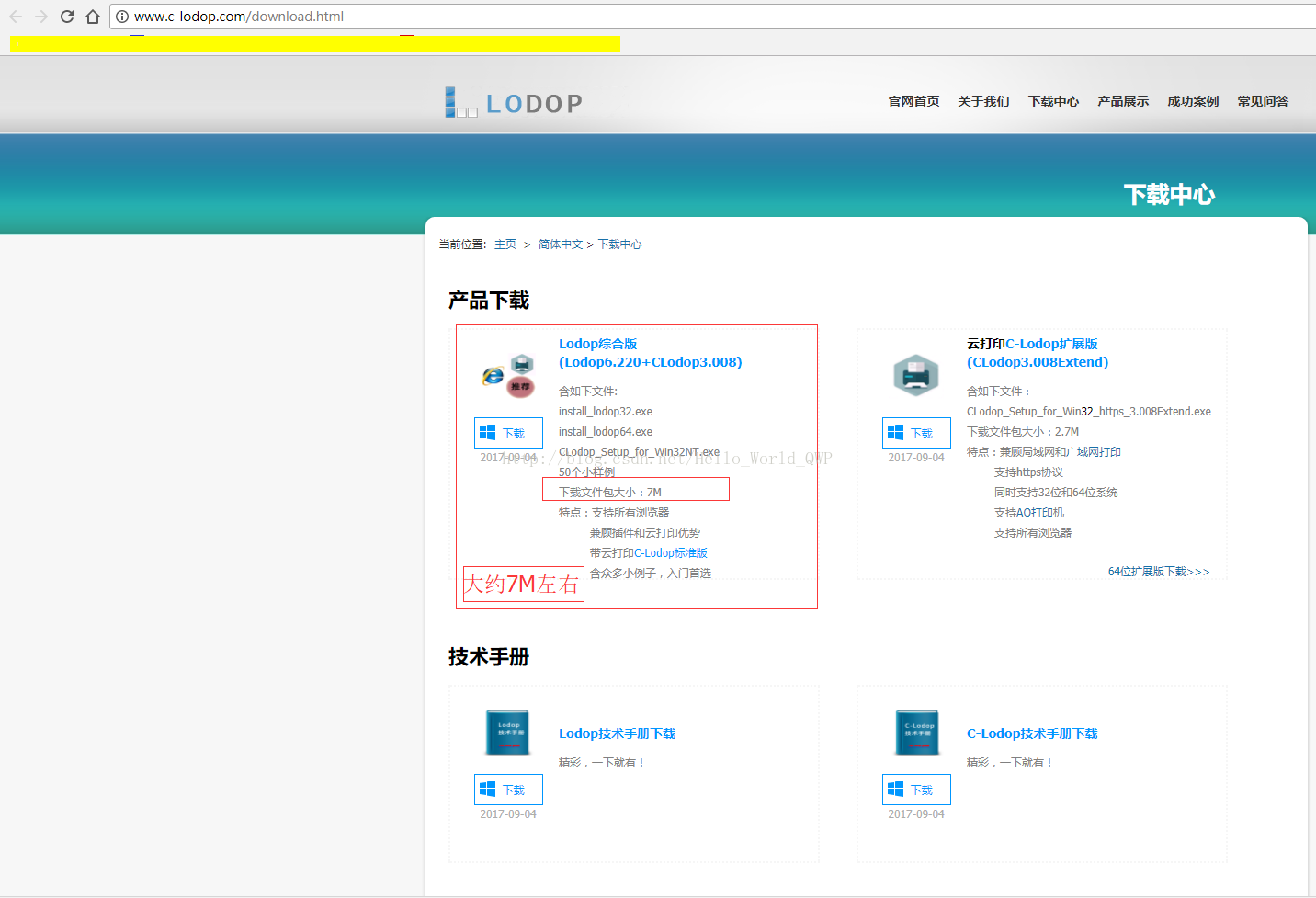The width and height of the screenshot is (1316, 898).
Task: Click the LODOP logo
Action: pos(514,103)
